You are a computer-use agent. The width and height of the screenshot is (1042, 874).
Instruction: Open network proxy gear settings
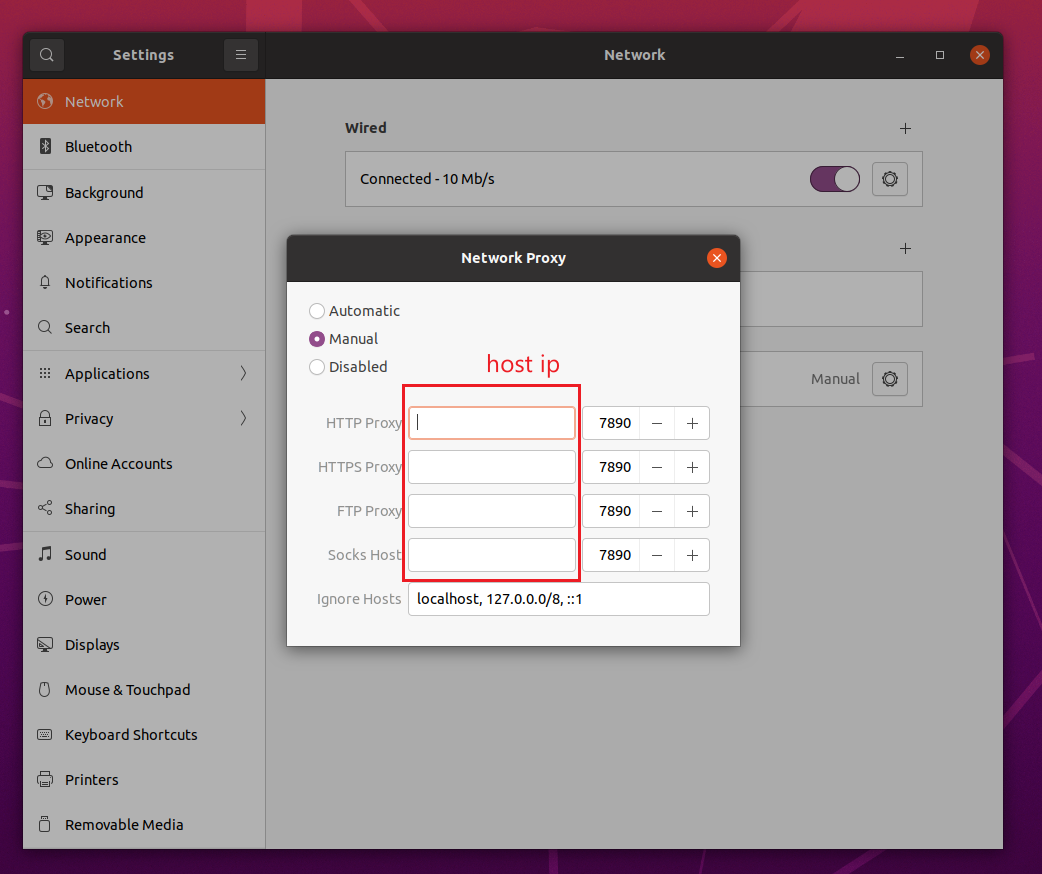coord(889,379)
